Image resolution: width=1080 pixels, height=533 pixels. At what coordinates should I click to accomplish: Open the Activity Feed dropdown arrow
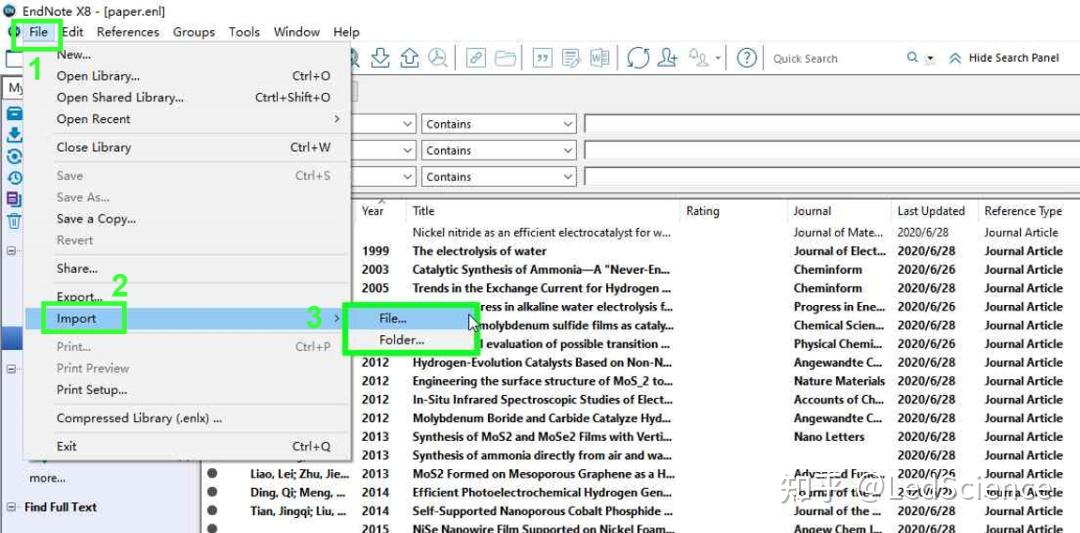click(x=718, y=59)
